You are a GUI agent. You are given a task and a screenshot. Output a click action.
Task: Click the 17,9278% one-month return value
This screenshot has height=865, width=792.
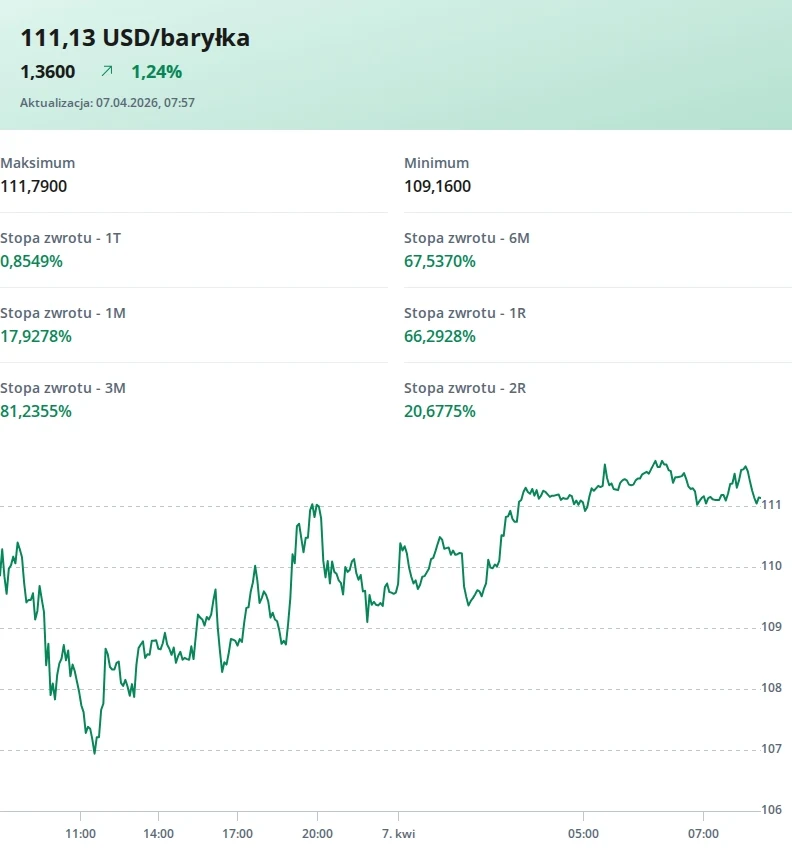click(x=36, y=336)
